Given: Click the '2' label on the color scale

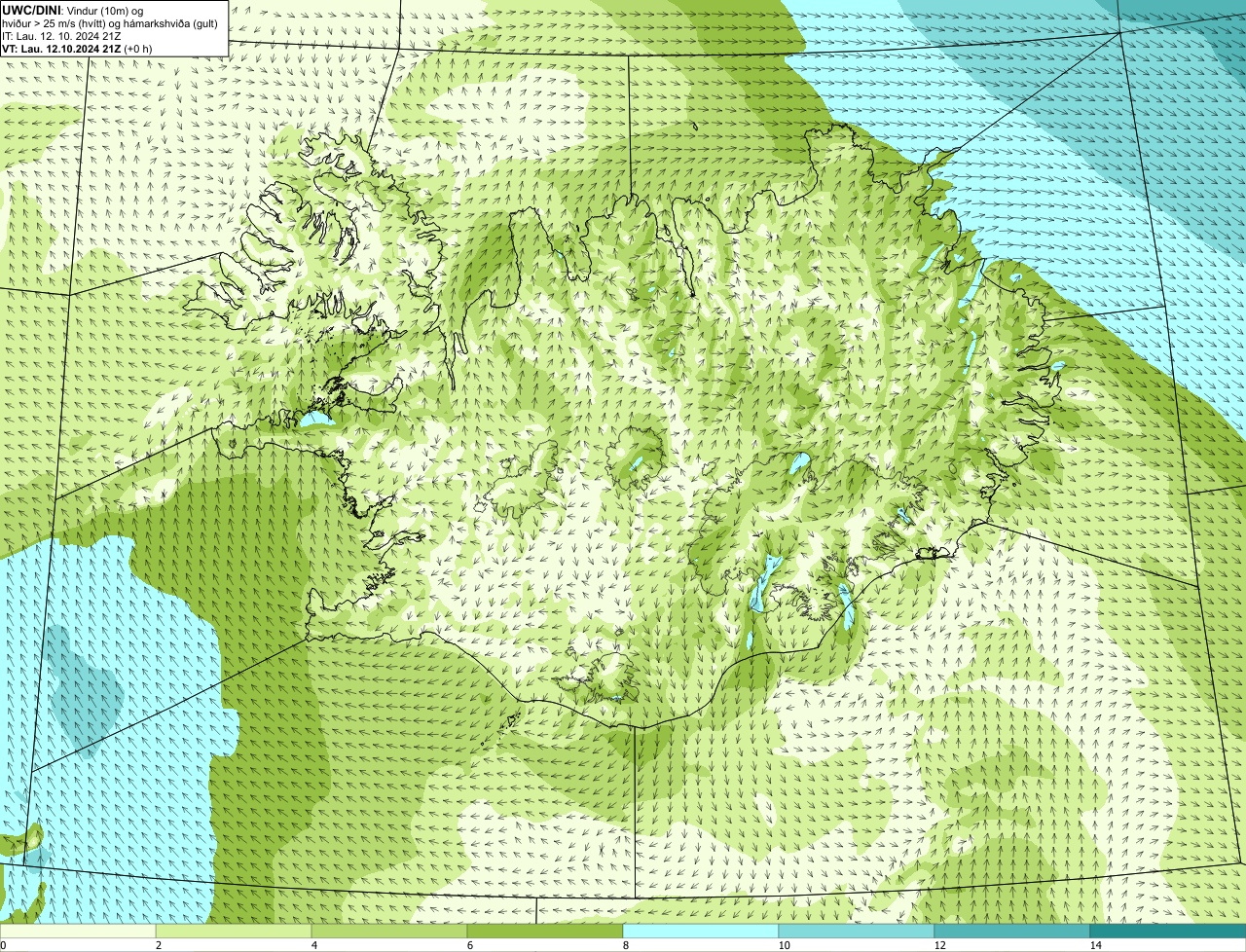Looking at the screenshot, I should [x=158, y=945].
